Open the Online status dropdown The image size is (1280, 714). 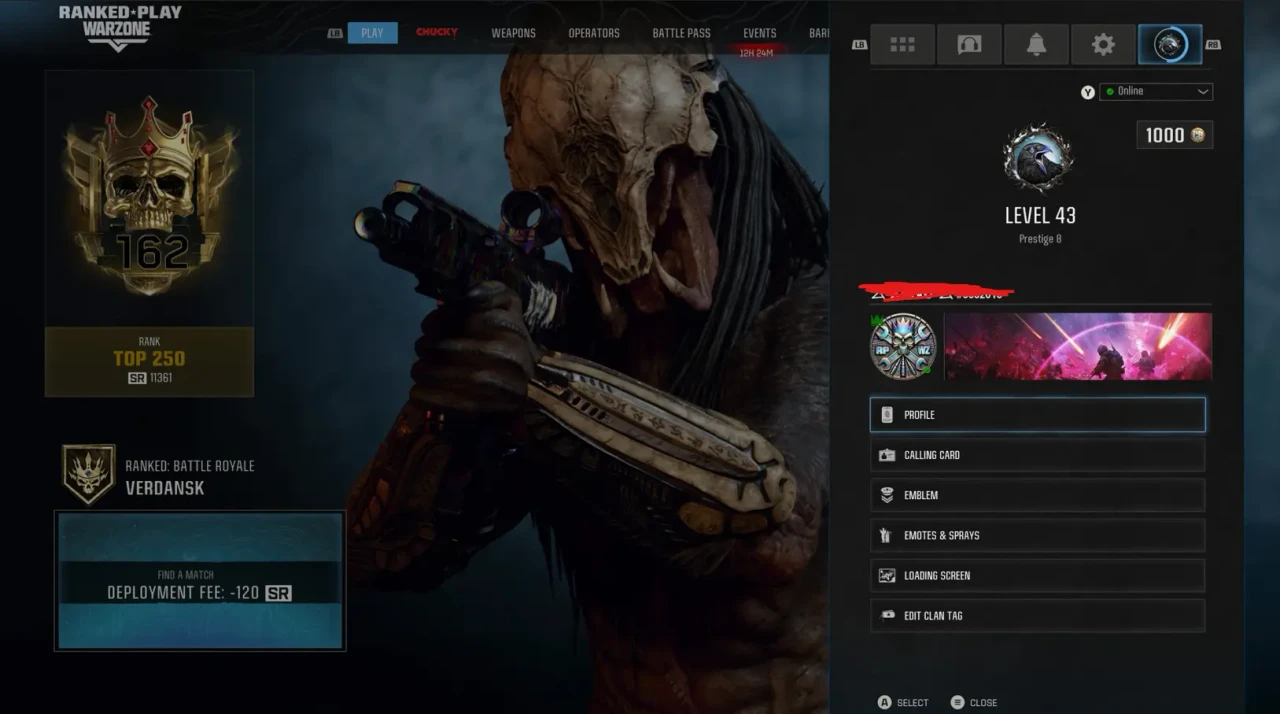tap(1156, 91)
